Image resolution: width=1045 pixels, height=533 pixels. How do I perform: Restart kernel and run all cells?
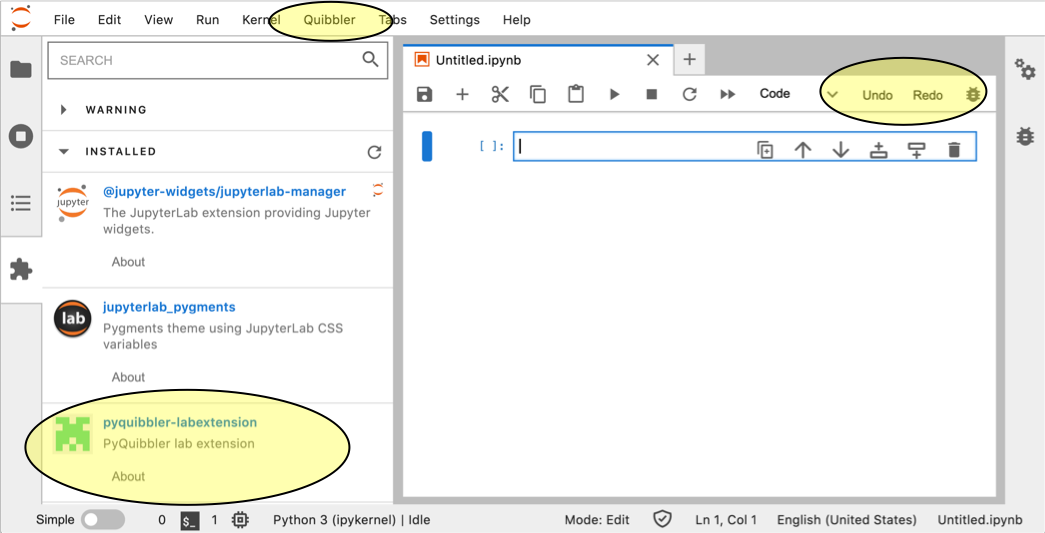[x=728, y=94]
